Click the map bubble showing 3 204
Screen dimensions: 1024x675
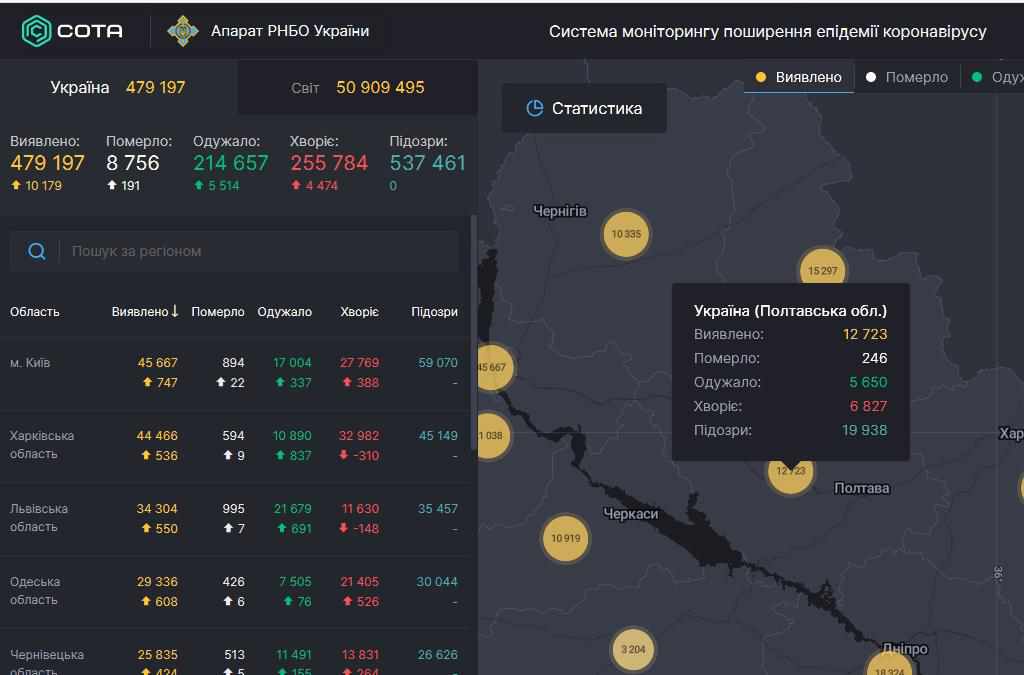pyautogui.click(x=633, y=649)
